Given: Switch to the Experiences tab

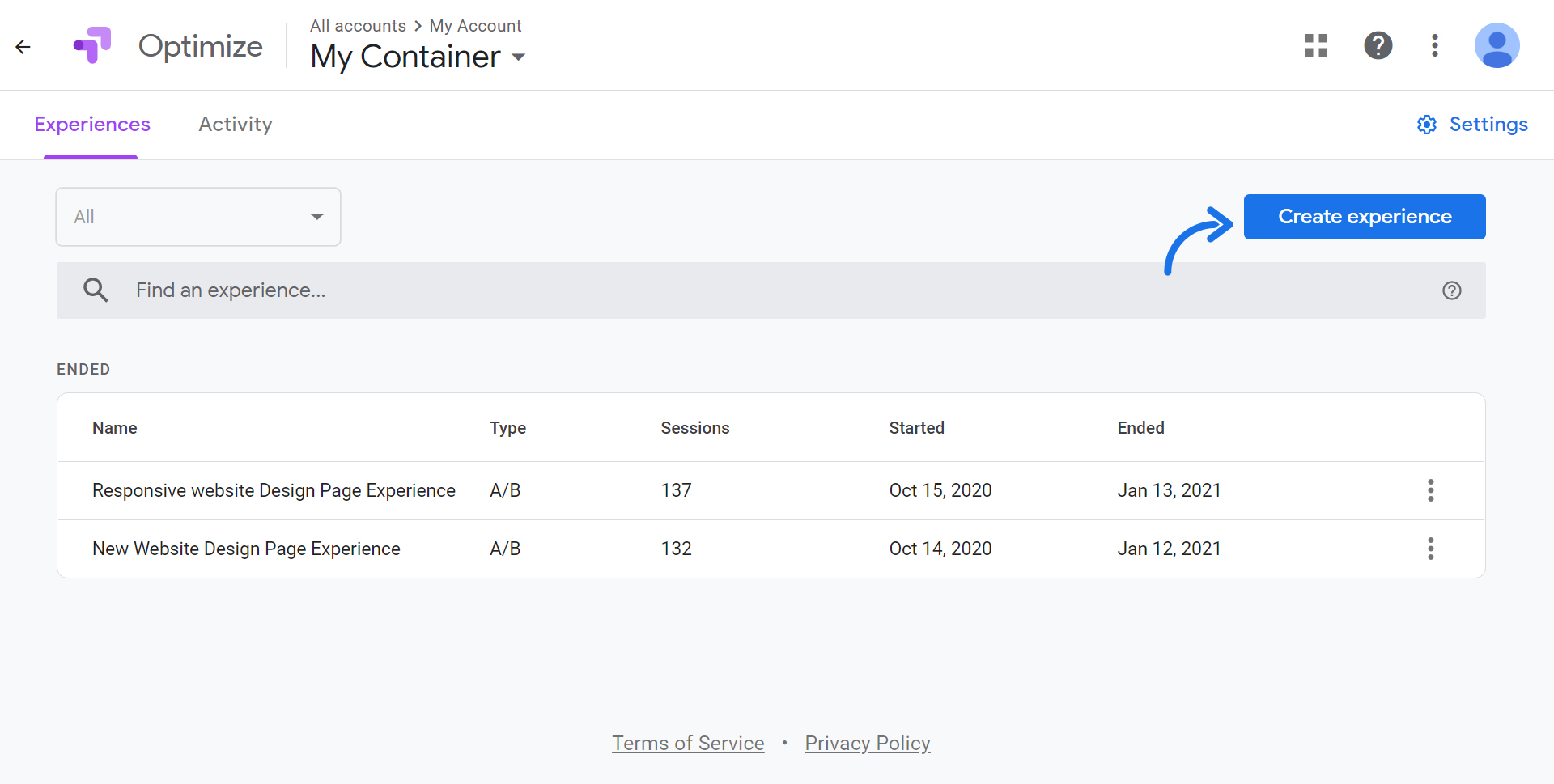Looking at the screenshot, I should [x=92, y=125].
